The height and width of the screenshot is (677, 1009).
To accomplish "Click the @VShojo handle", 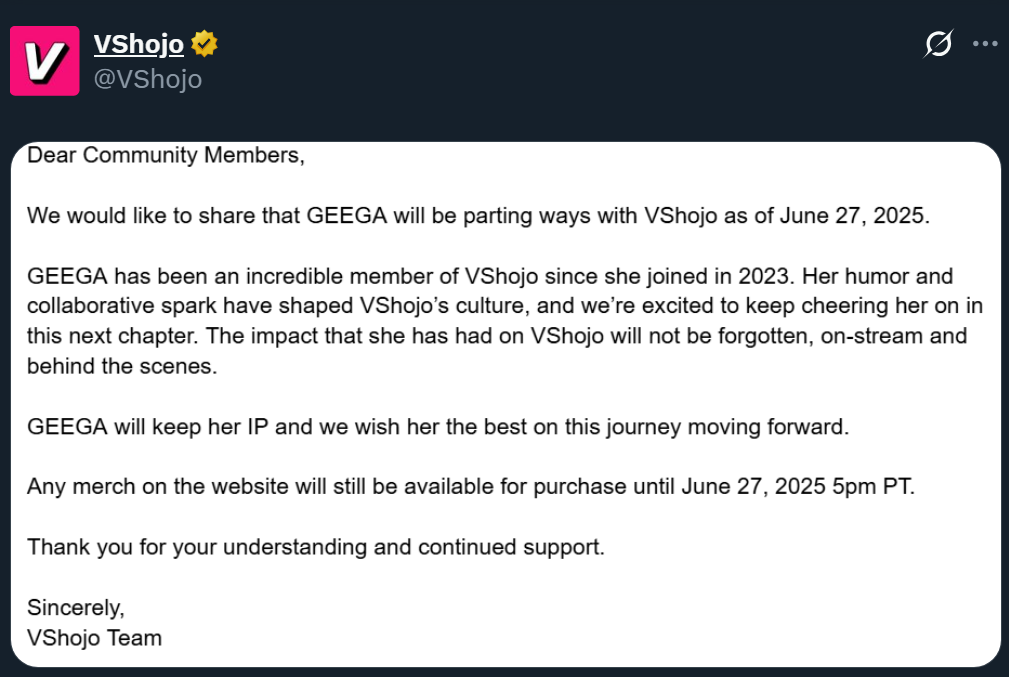I will tap(148, 79).
